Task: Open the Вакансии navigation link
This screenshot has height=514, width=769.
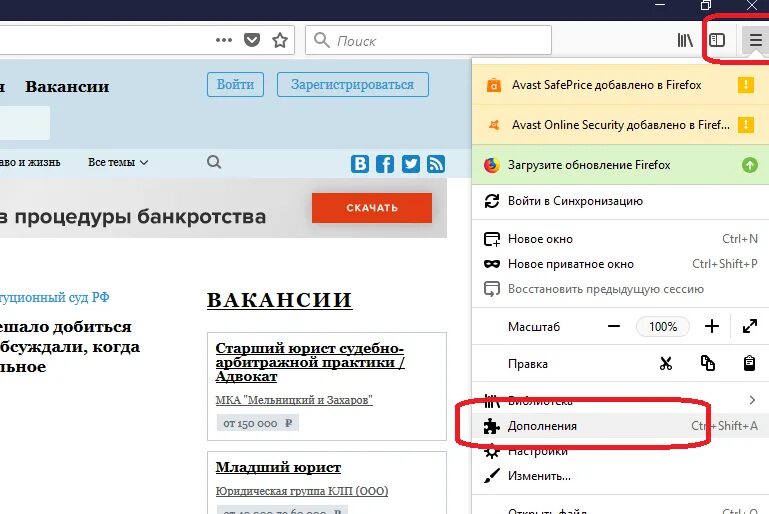Action: (67, 87)
